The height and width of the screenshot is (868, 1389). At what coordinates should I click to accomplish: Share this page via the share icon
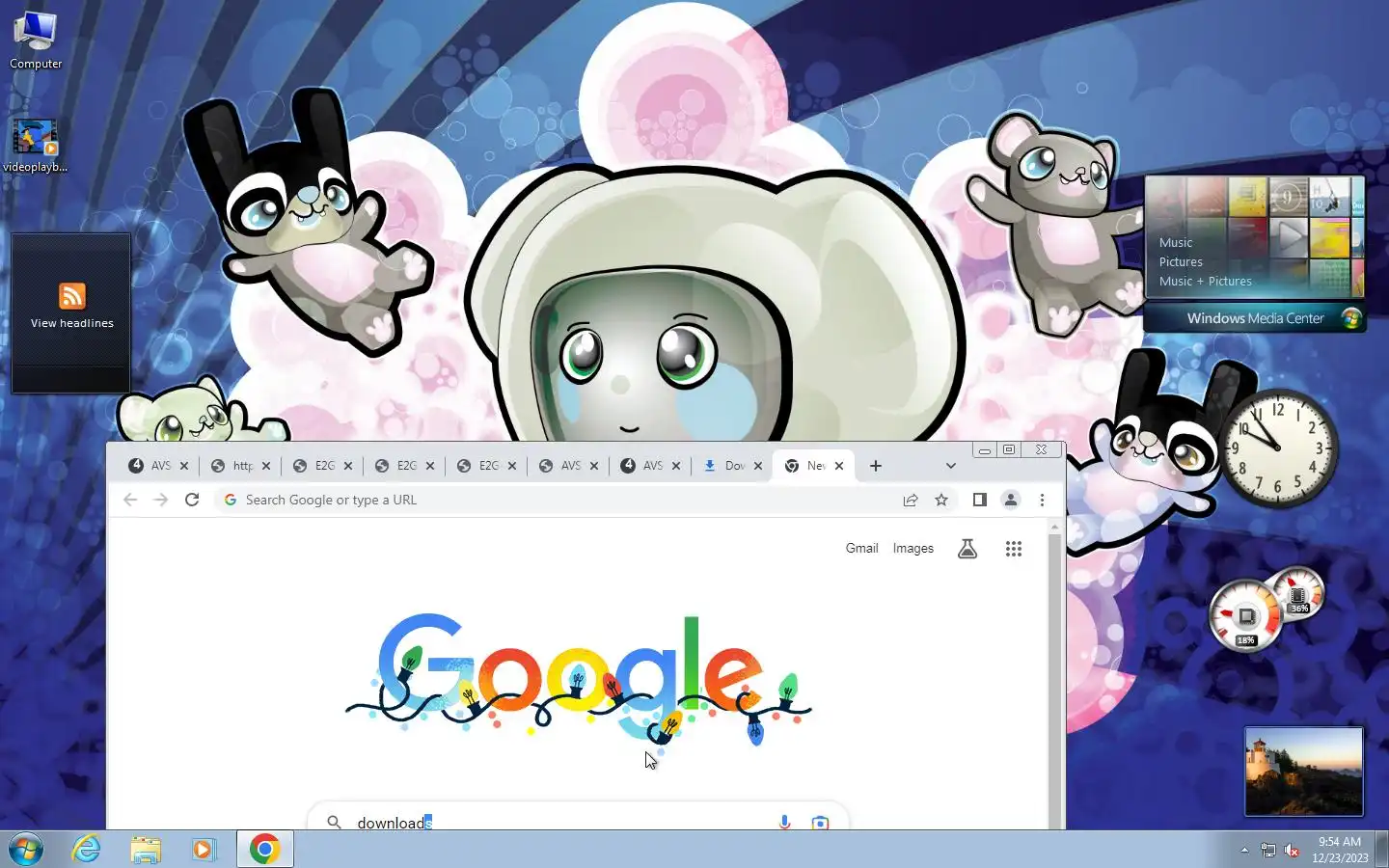coord(910,500)
